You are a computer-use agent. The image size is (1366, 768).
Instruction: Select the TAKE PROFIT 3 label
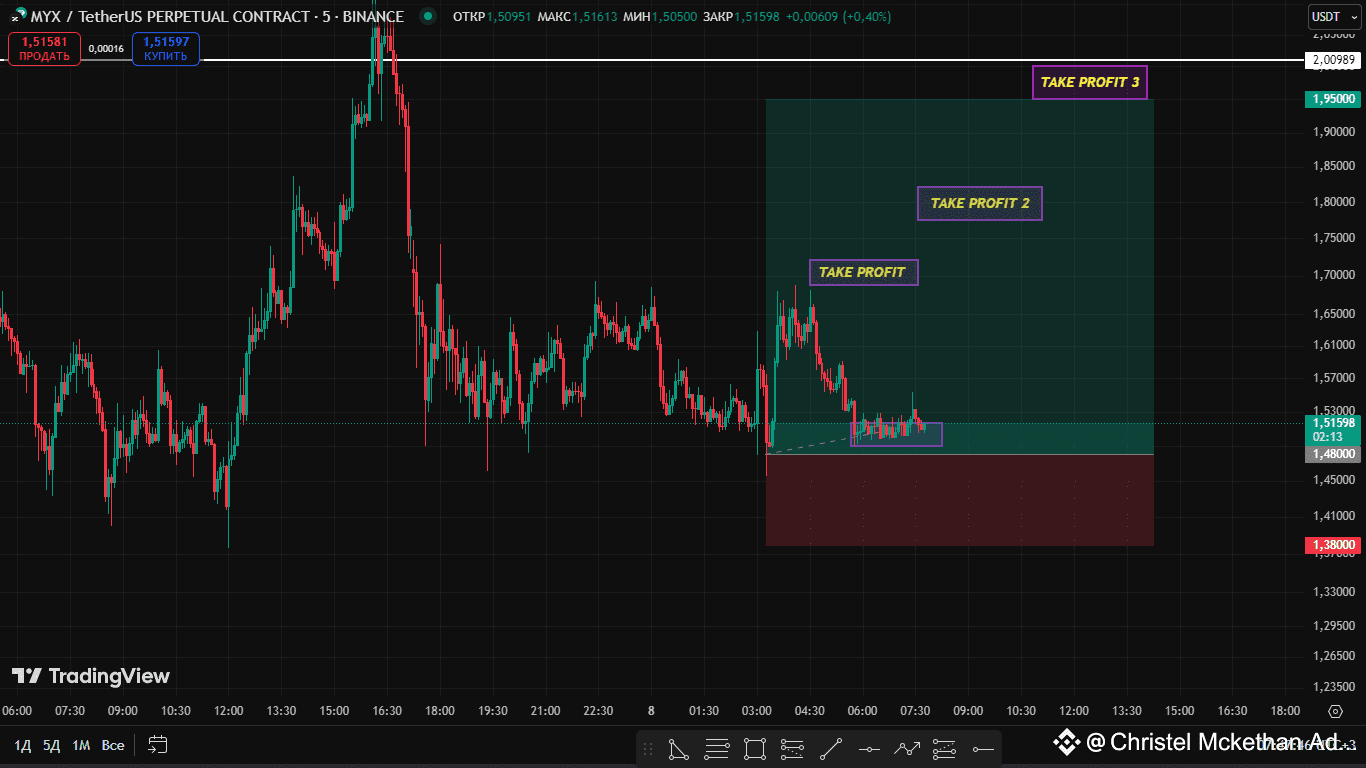pos(1090,82)
